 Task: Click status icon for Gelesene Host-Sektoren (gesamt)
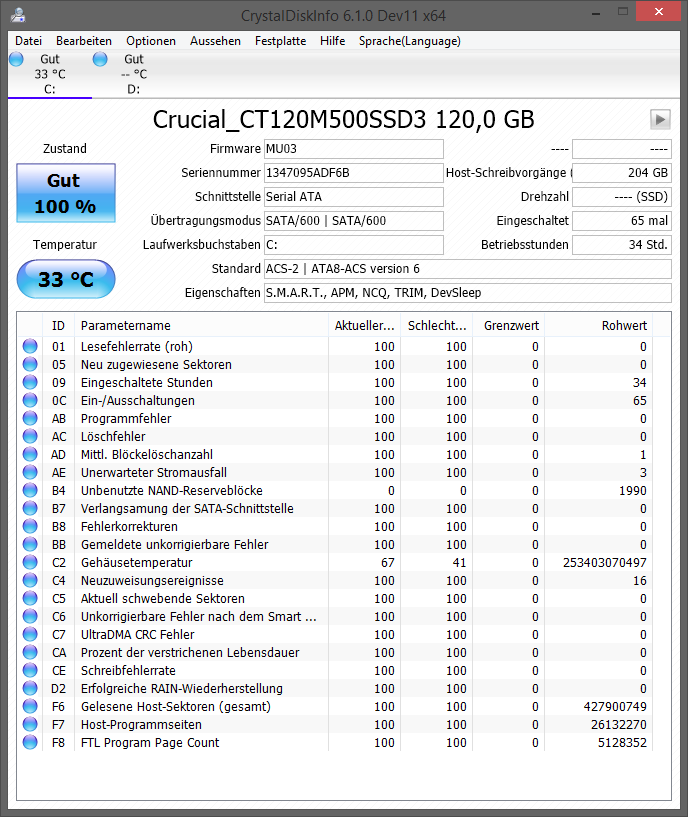point(30,706)
